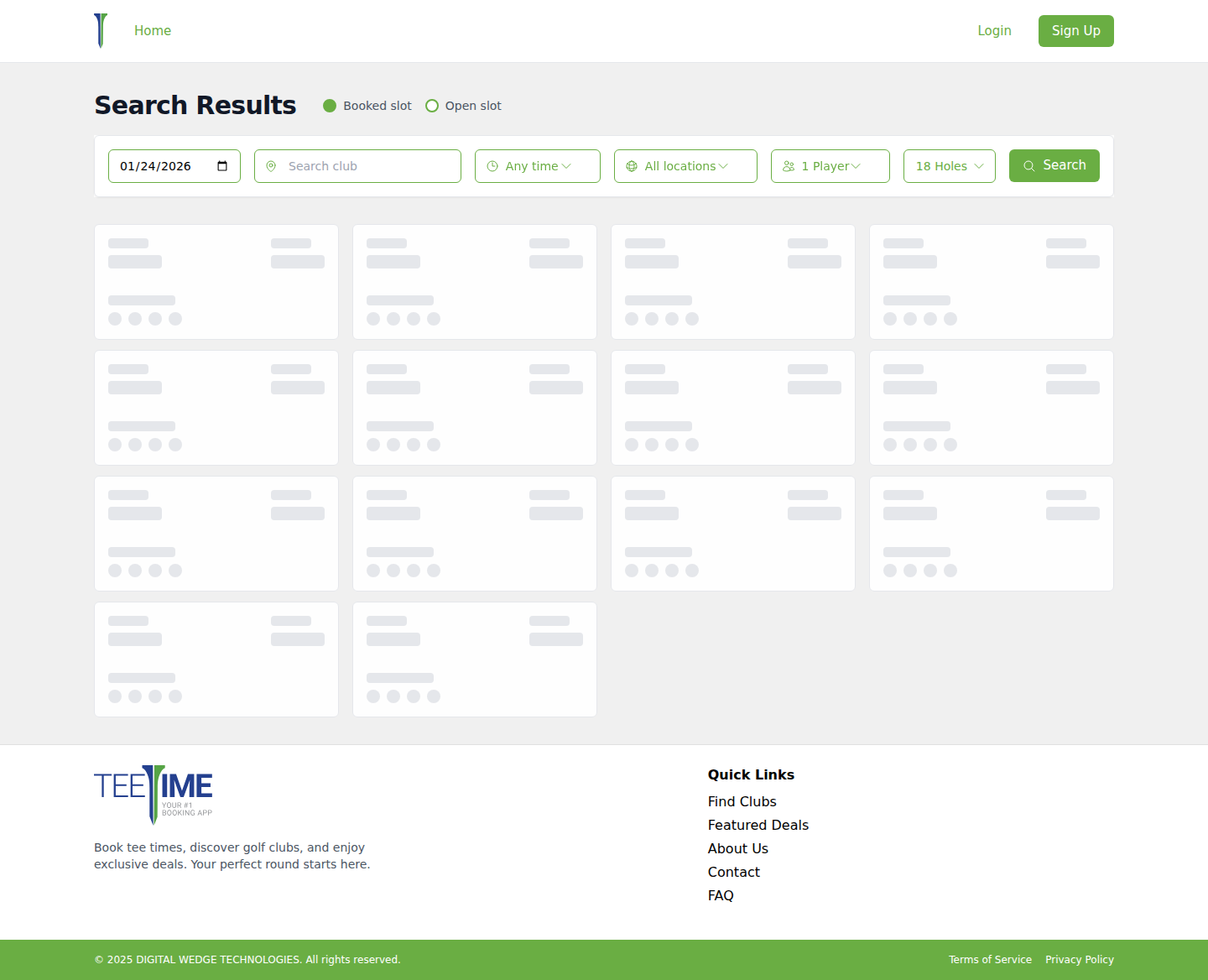
Task: Open the 1 Player dropdown
Action: click(x=830, y=166)
